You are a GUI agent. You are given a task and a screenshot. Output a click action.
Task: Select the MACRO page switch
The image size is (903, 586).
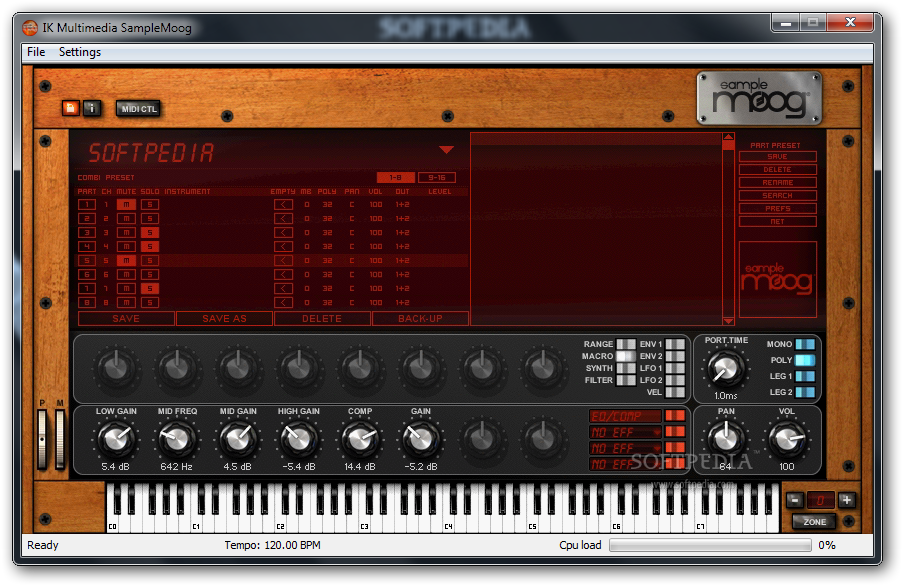point(626,356)
